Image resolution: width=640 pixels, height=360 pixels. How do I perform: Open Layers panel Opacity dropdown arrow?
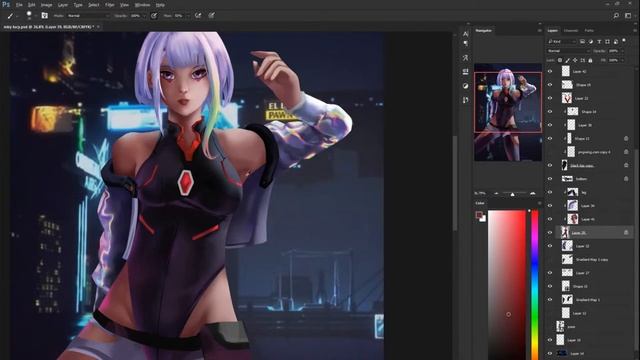pyautogui.click(x=622, y=51)
